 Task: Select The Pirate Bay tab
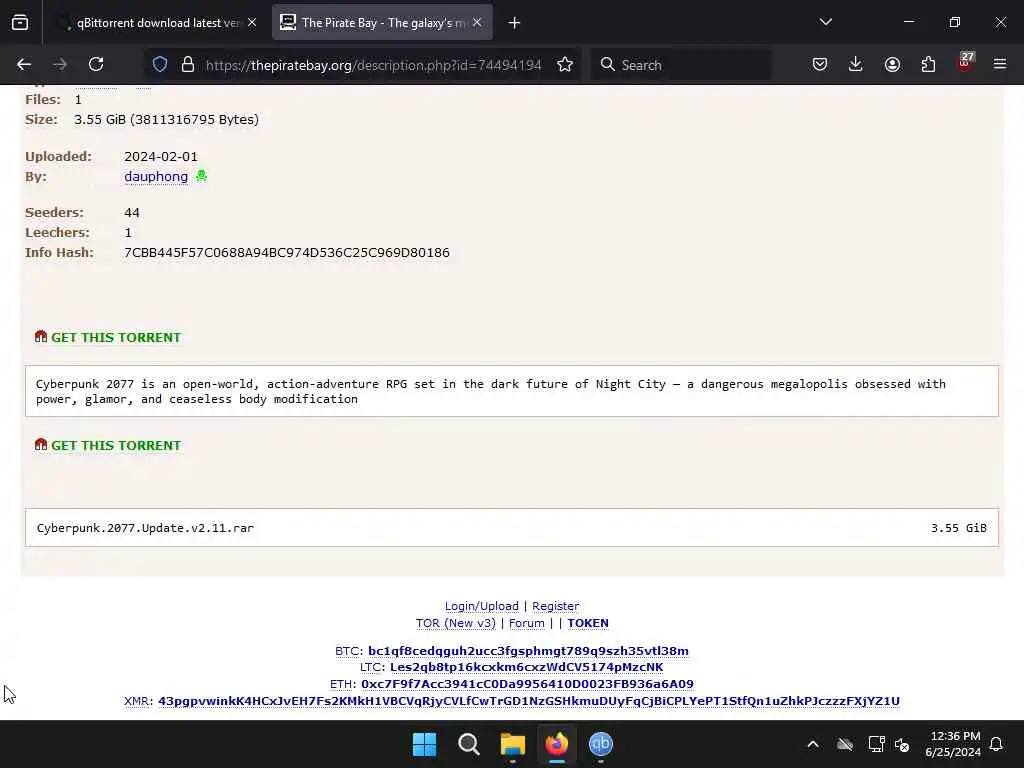pos(382,23)
